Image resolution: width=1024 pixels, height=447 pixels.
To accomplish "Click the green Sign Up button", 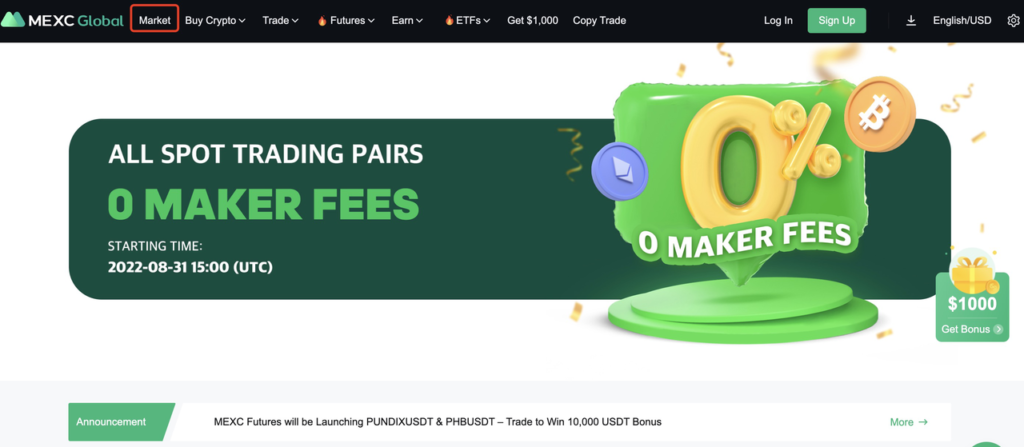I will (x=837, y=20).
